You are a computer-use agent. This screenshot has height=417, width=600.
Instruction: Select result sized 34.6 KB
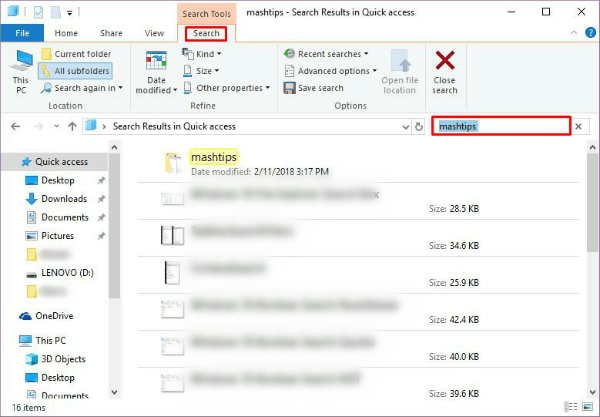(x=358, y=238)
